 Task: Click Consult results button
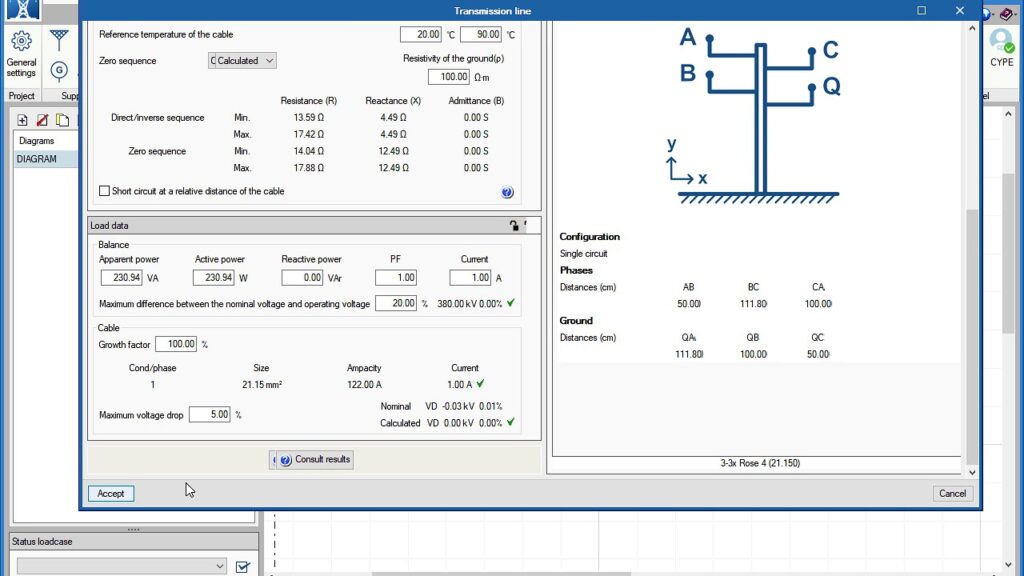click(313, 460)
